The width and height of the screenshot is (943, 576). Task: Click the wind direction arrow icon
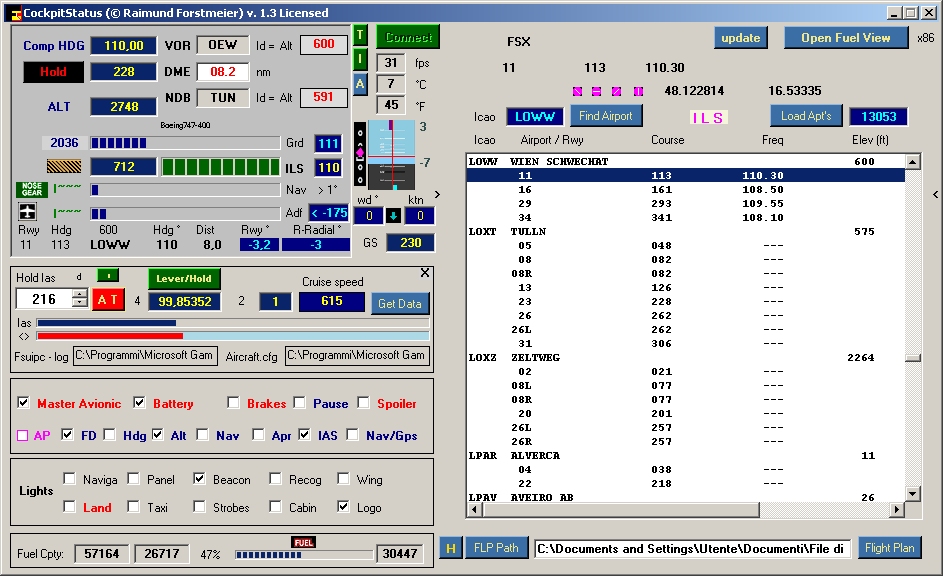pyautogui.click(x=393, y=216)
